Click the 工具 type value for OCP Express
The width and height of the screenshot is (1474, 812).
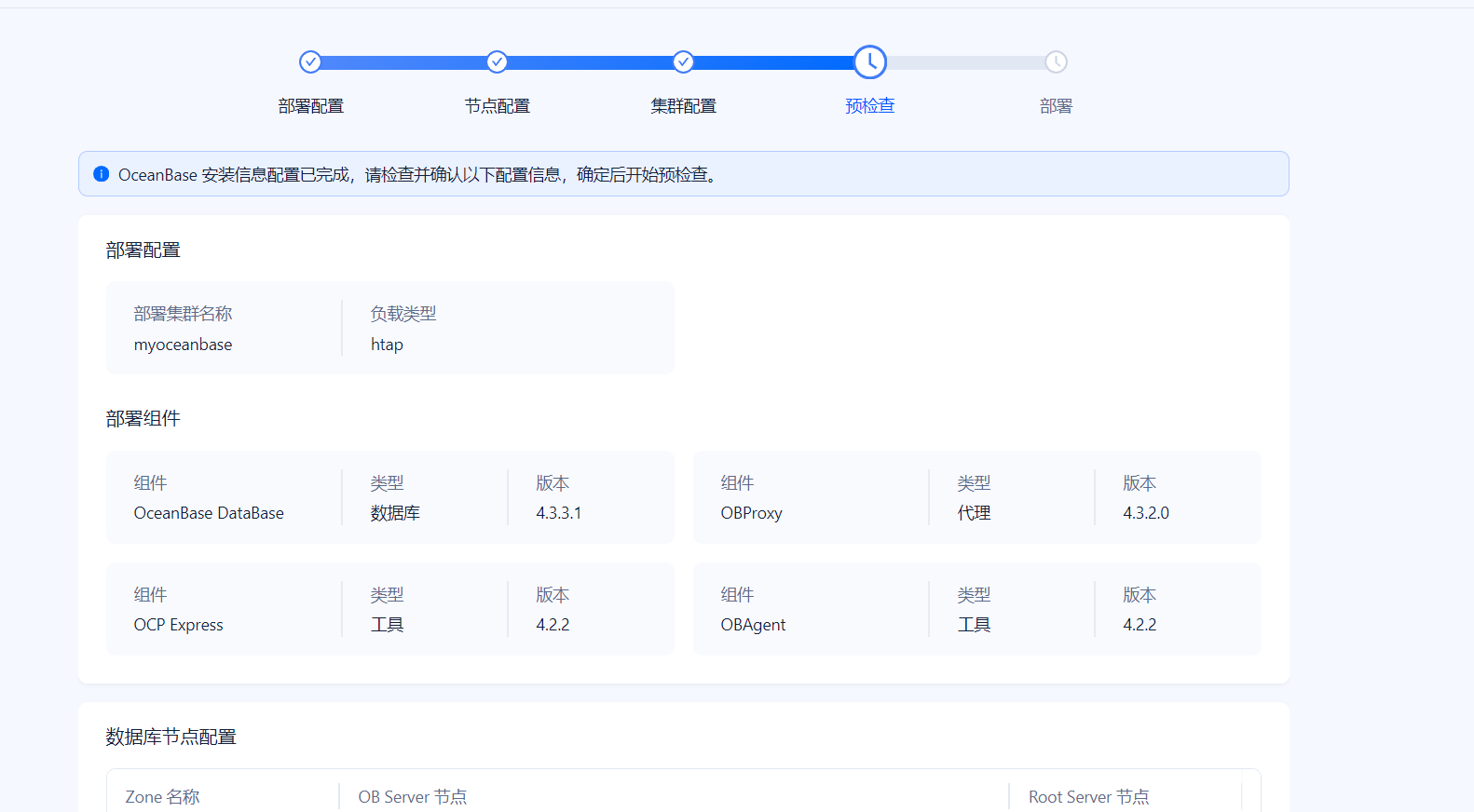tap(387, 625)
